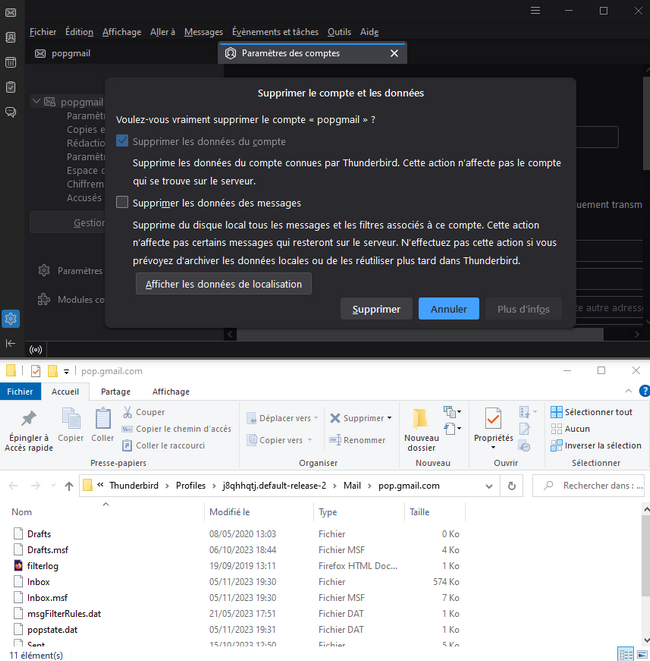
Task: Select the Inbox.msf file
Action: (47, 598)
